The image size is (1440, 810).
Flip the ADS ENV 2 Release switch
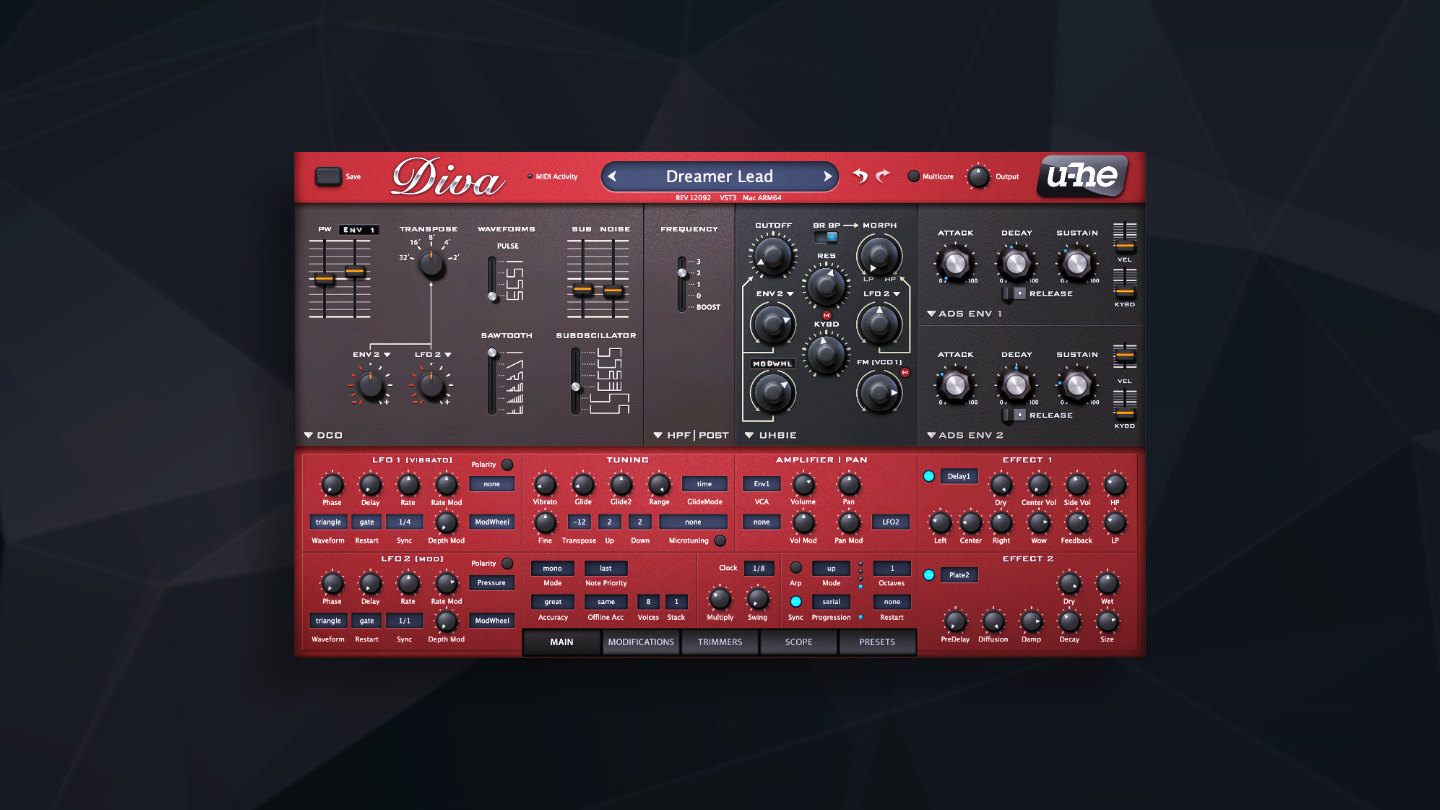point(1014,415)
